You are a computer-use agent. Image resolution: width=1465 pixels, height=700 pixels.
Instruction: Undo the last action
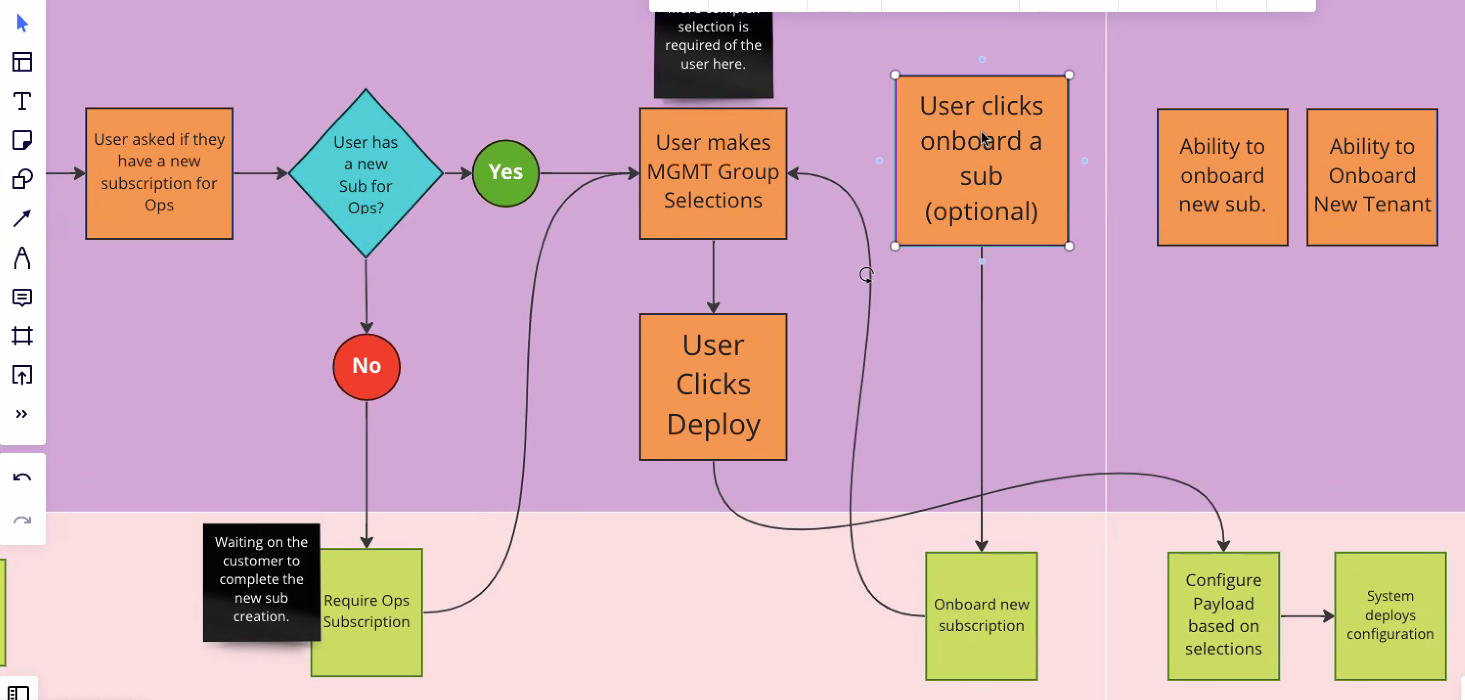22,478
